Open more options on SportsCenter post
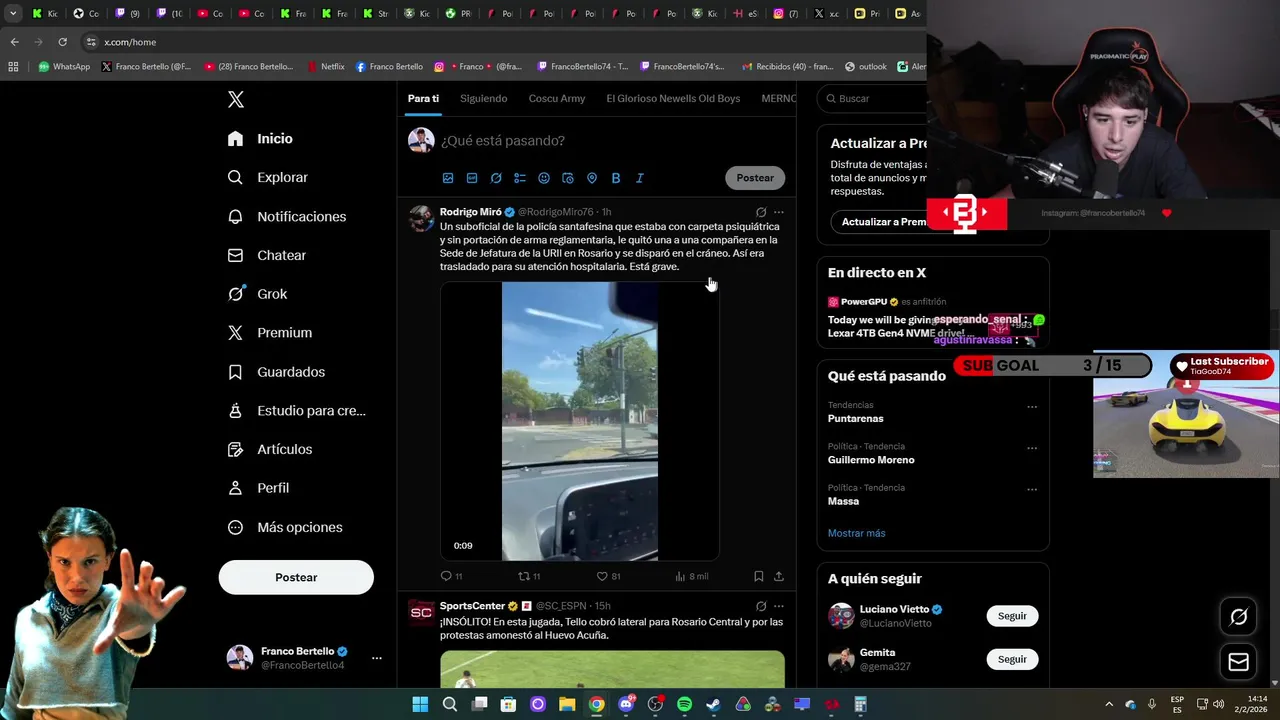The image size is (1280, 720). (x=779, y=606)
